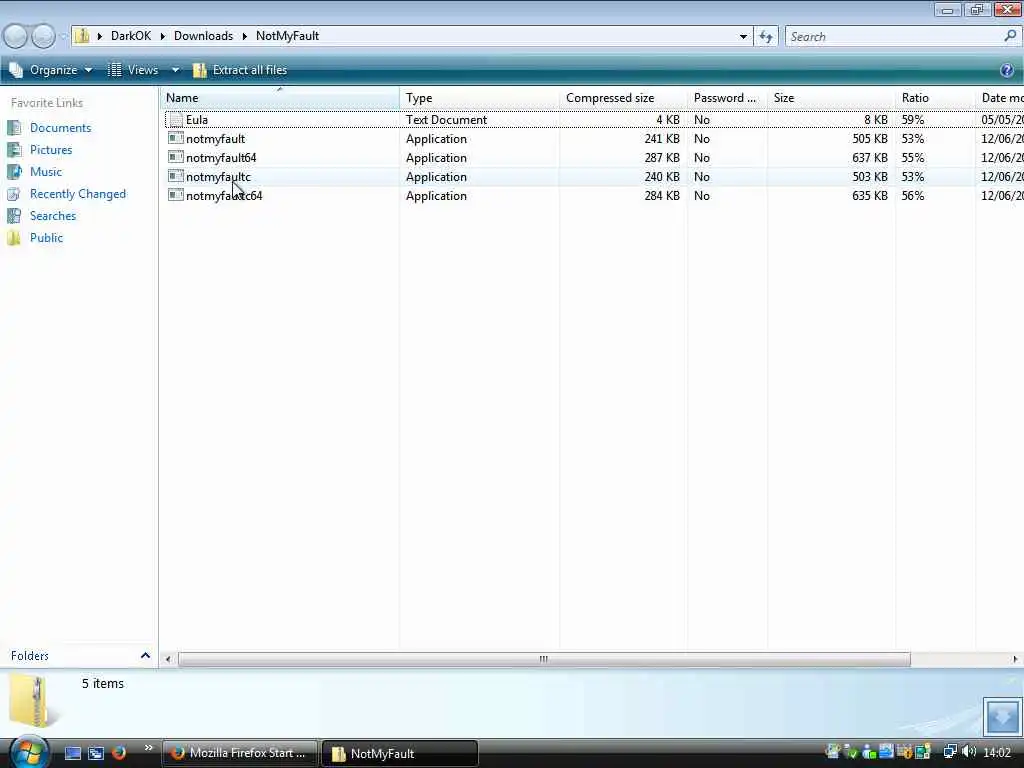Click the Organize toolbar button
Image resolution: width=1024 pixels, height=768 pixels.
pos(51,70)
